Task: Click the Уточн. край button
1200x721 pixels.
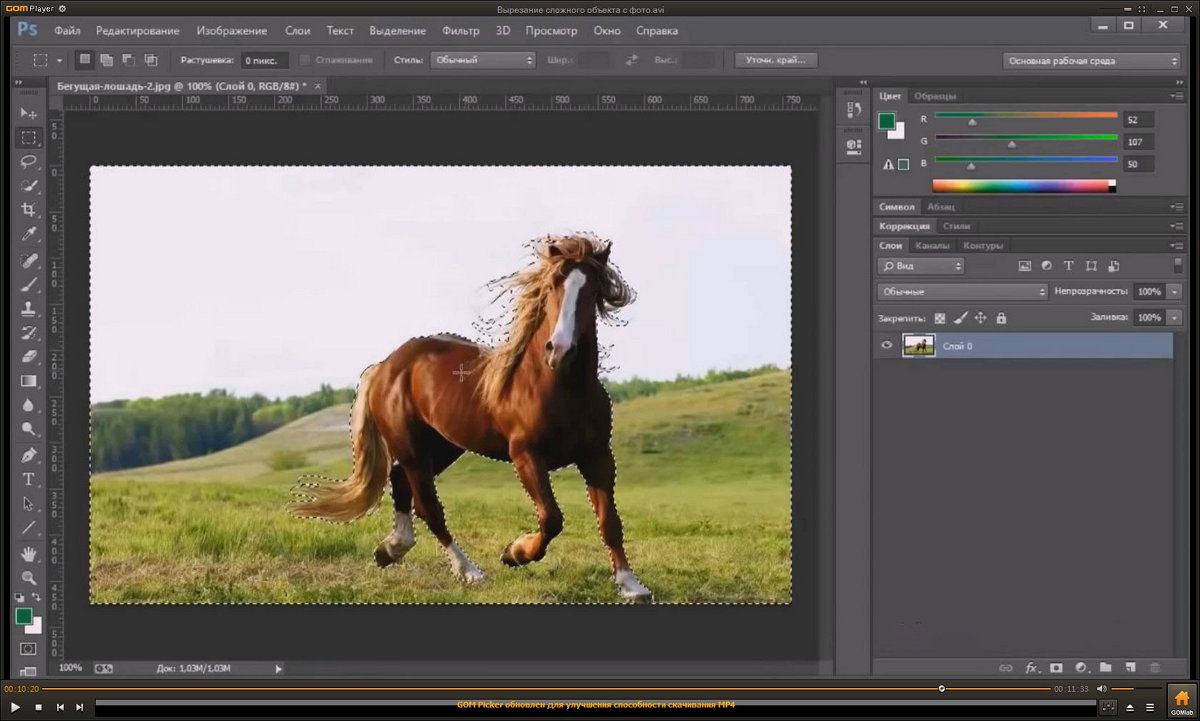Action: 775,60
